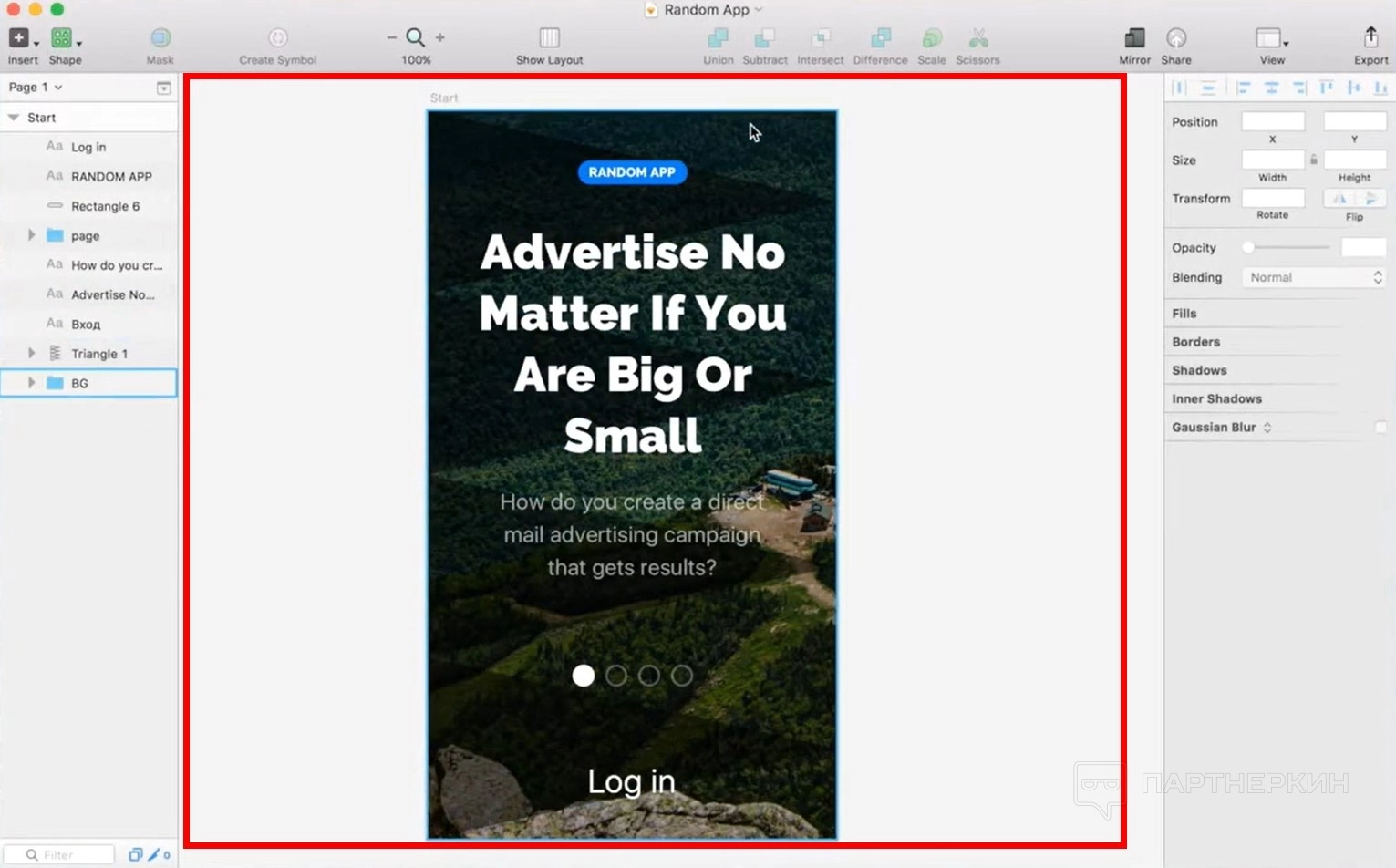Expand the BG folder group

(x=31, y=383)
